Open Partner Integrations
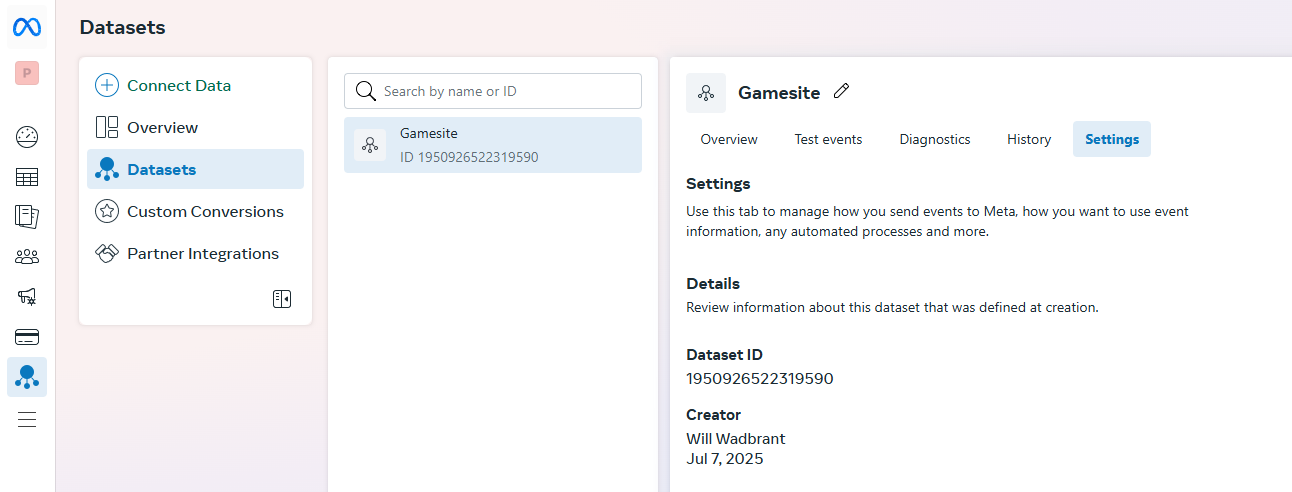The image size is (1292, 492). (x=195, y=253)
